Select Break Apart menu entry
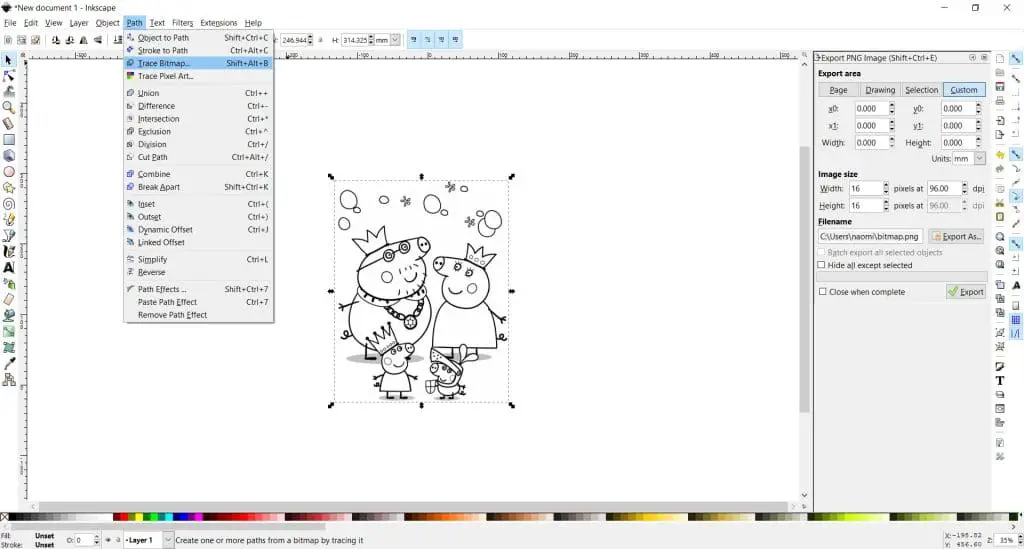The height and width of the screenshot is (549, 1024). (198, 187)
